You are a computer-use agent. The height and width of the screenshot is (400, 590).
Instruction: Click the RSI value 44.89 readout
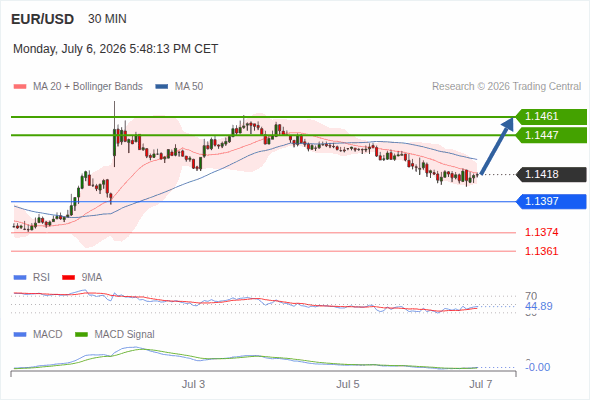(x=539, y=306)
